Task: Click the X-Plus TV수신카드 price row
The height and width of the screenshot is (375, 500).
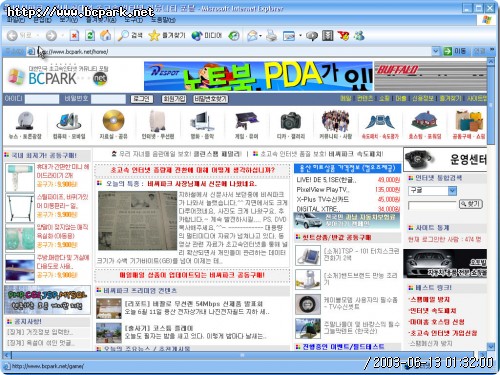Action: click(x=348, y=199)
